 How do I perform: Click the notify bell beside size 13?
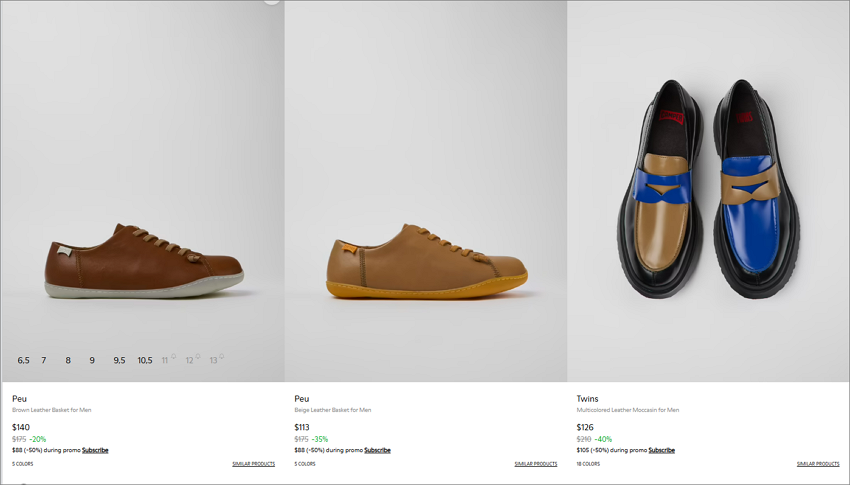(x=221, y=356)
